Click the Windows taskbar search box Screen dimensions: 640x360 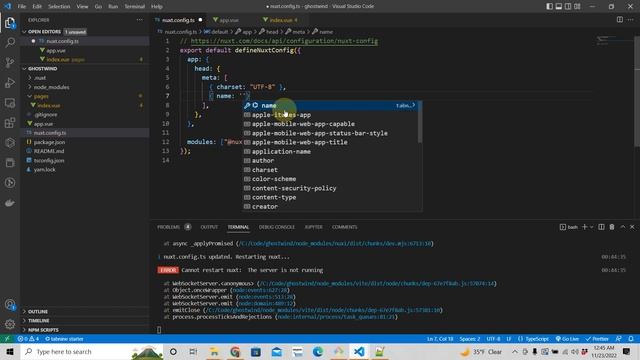92,351
